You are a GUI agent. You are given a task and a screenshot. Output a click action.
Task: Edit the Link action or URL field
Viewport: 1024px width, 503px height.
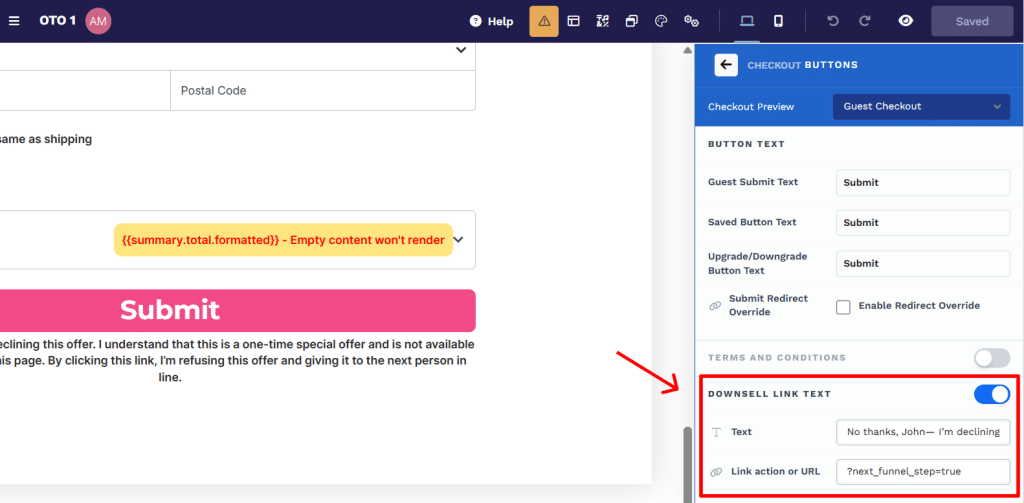[923, 472]
